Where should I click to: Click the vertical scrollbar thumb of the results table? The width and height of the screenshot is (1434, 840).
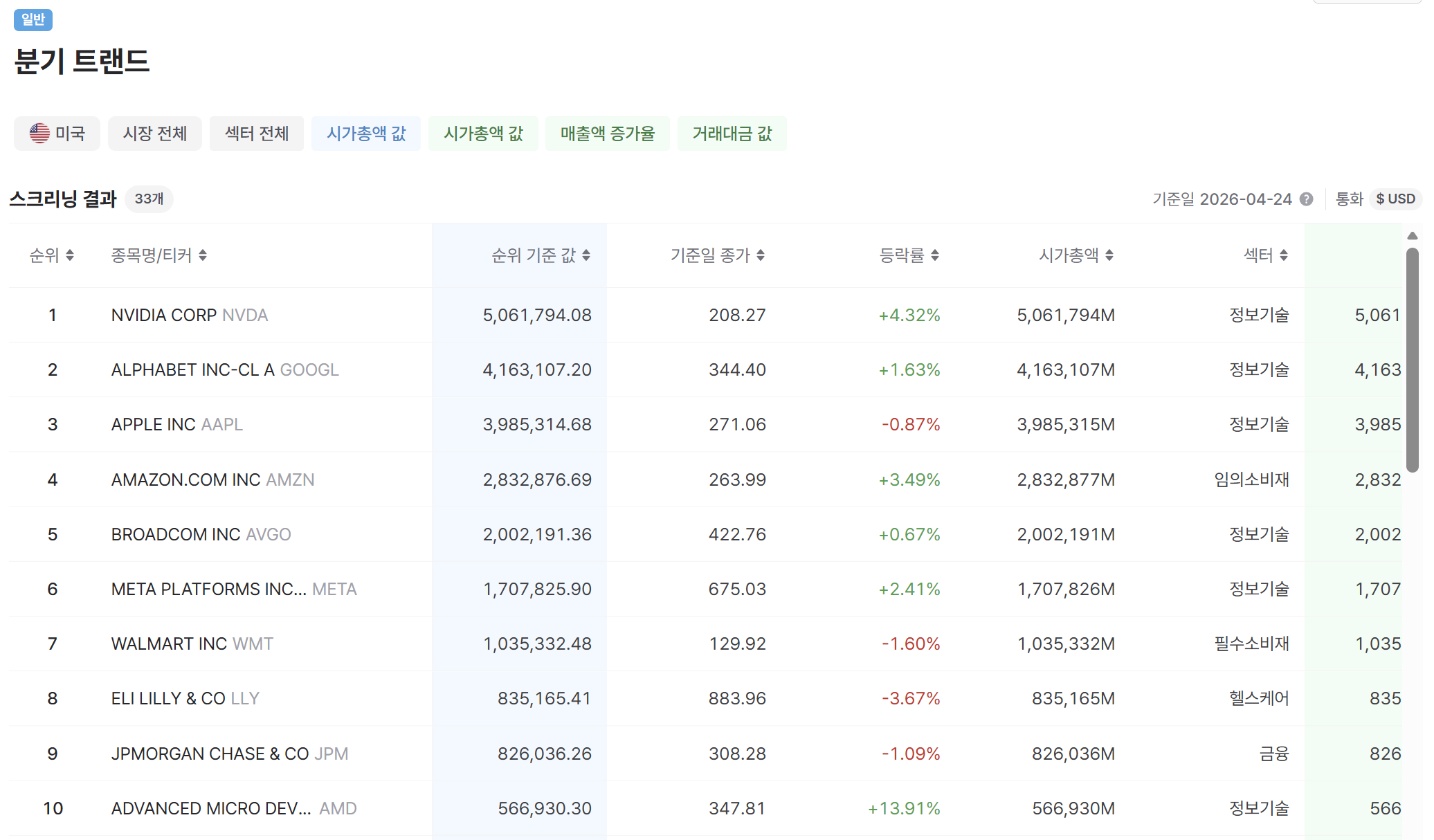click(x=1413, y=360)
